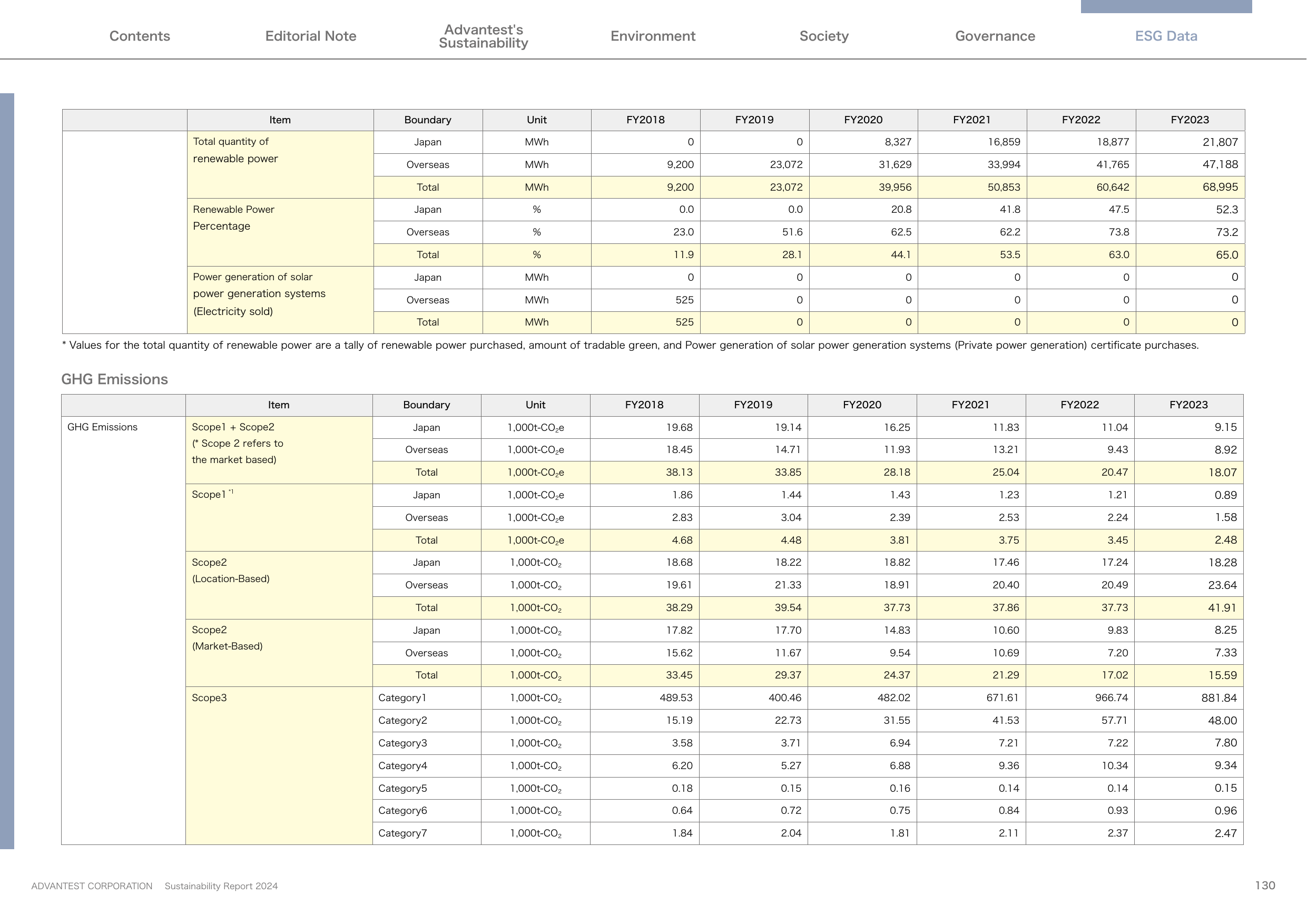This screenshot has height=924, width=1307.
Task: Select the value 47,188 in the table
Action: [1220, 164]
